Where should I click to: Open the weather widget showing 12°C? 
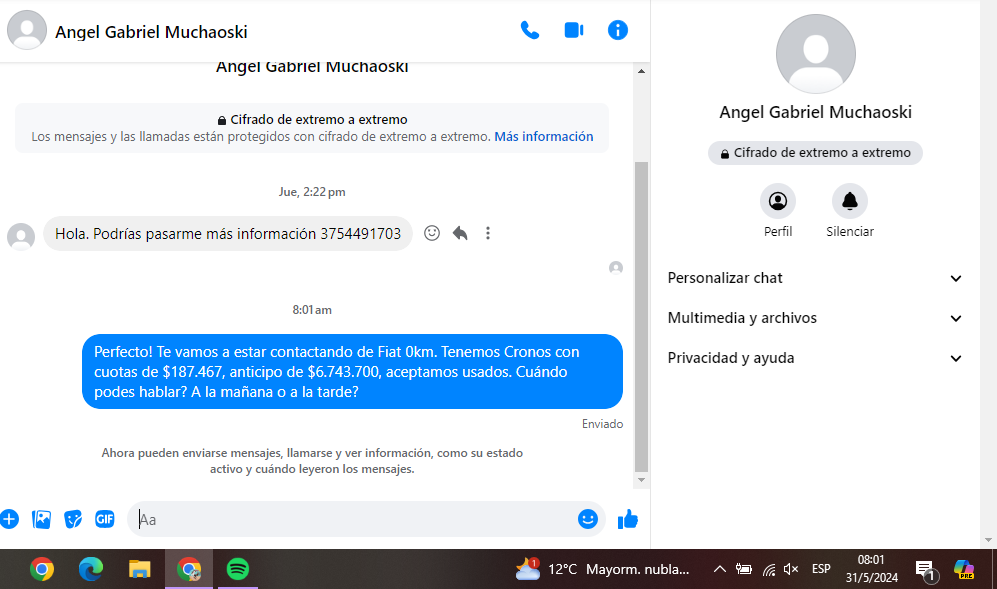(603, 569)
